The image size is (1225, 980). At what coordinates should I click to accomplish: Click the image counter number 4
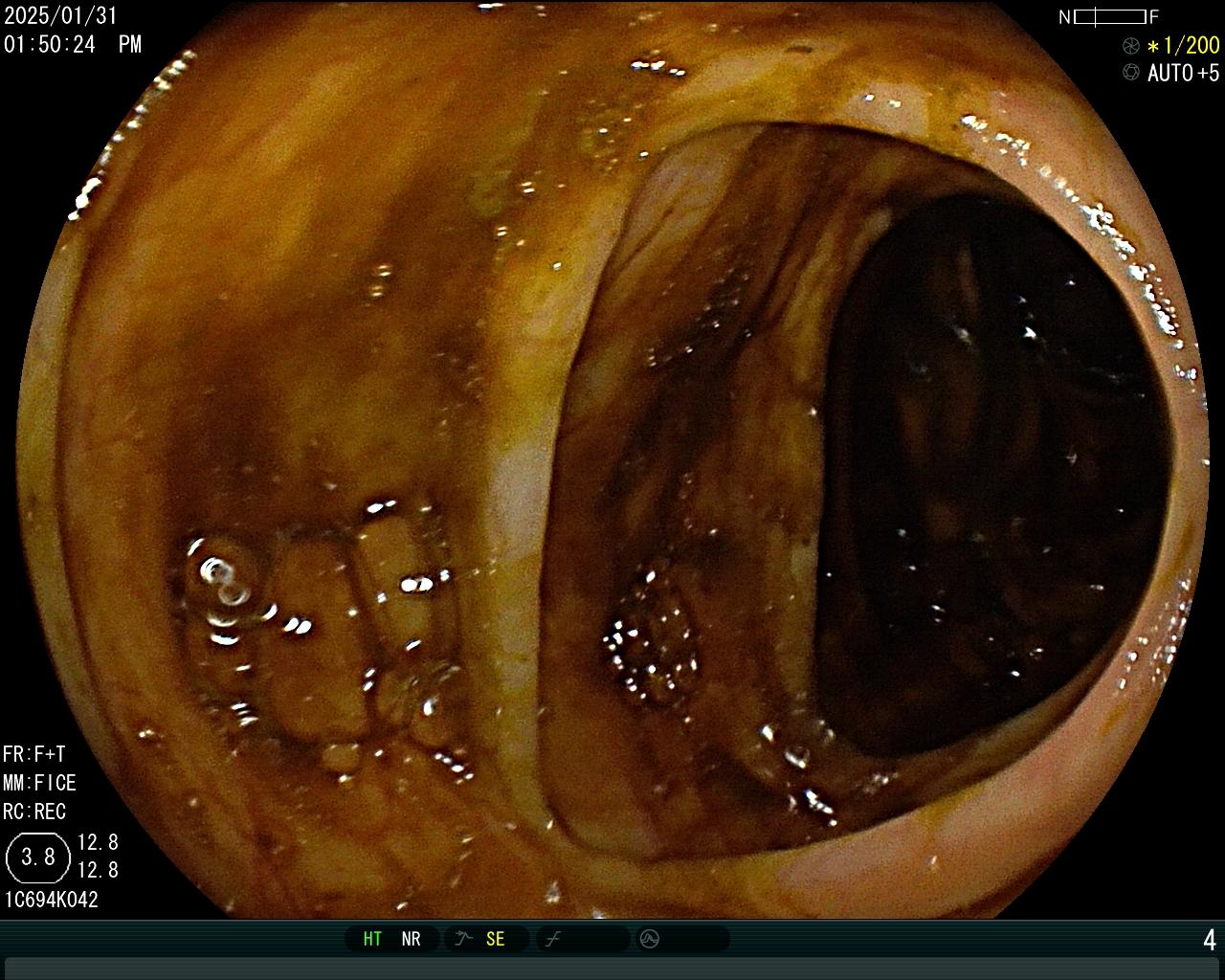1210,940
